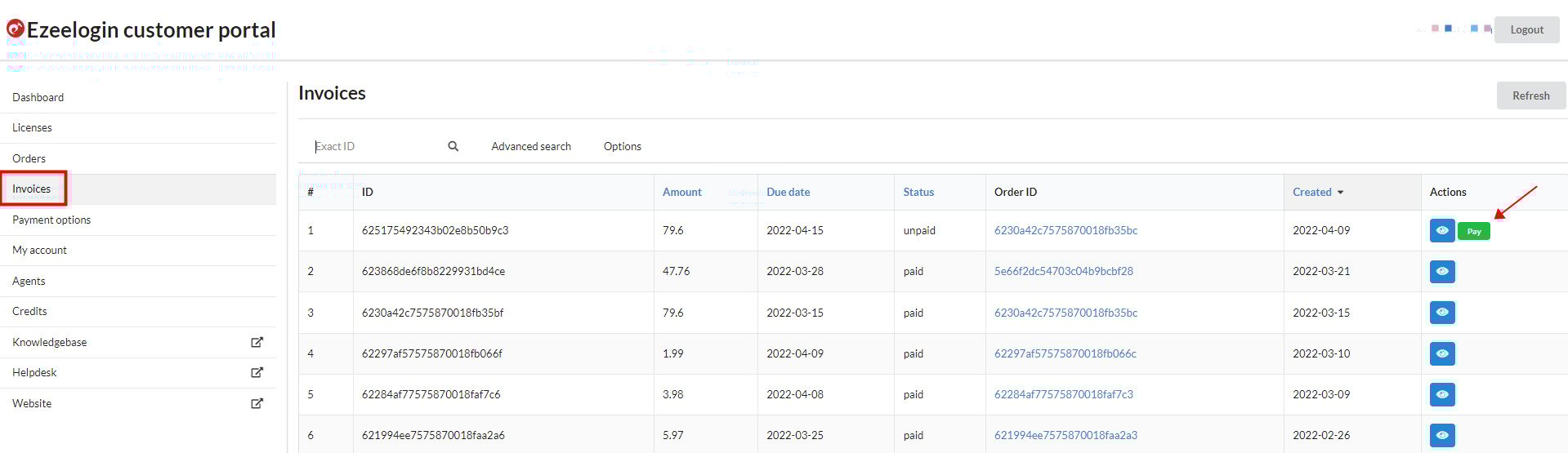Open order 62297af57575870018fb066c
Viewport: 1568px width, 453px height.
(1065, 353)
